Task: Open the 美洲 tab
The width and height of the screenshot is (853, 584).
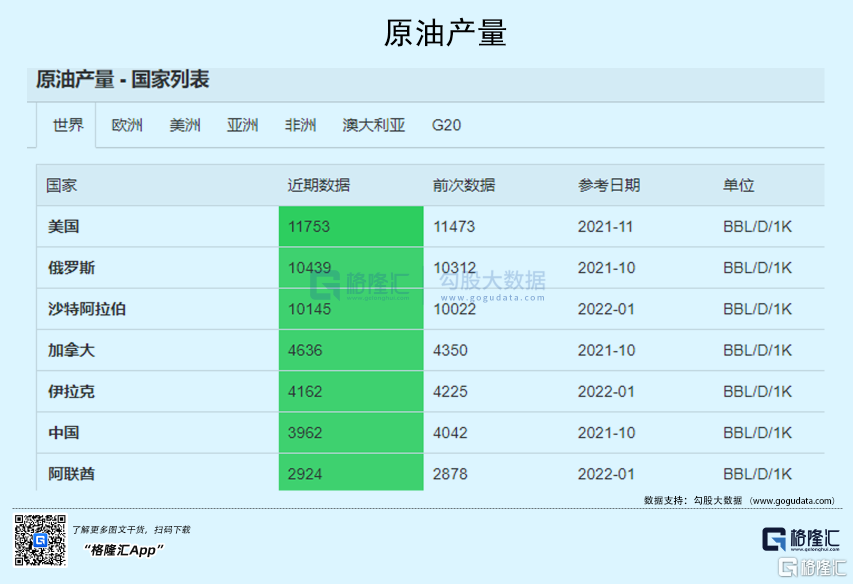Action: [185, 126]
